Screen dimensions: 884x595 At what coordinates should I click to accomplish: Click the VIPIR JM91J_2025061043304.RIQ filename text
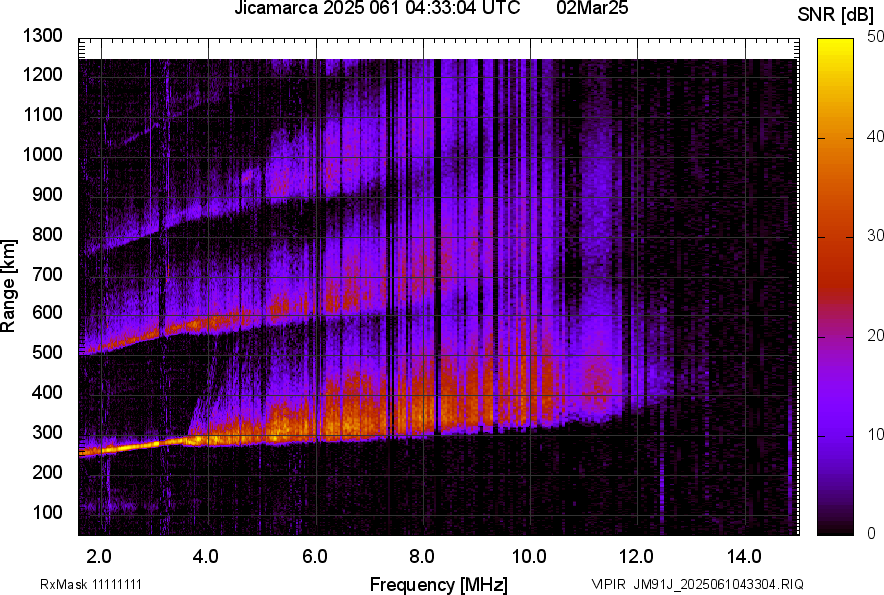[x=696, y=584]
